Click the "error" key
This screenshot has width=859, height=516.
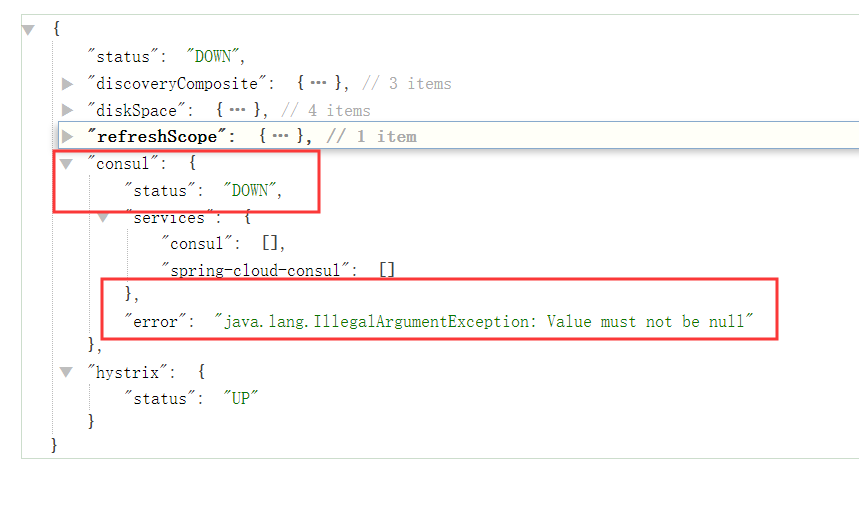[x=155, y=322]
